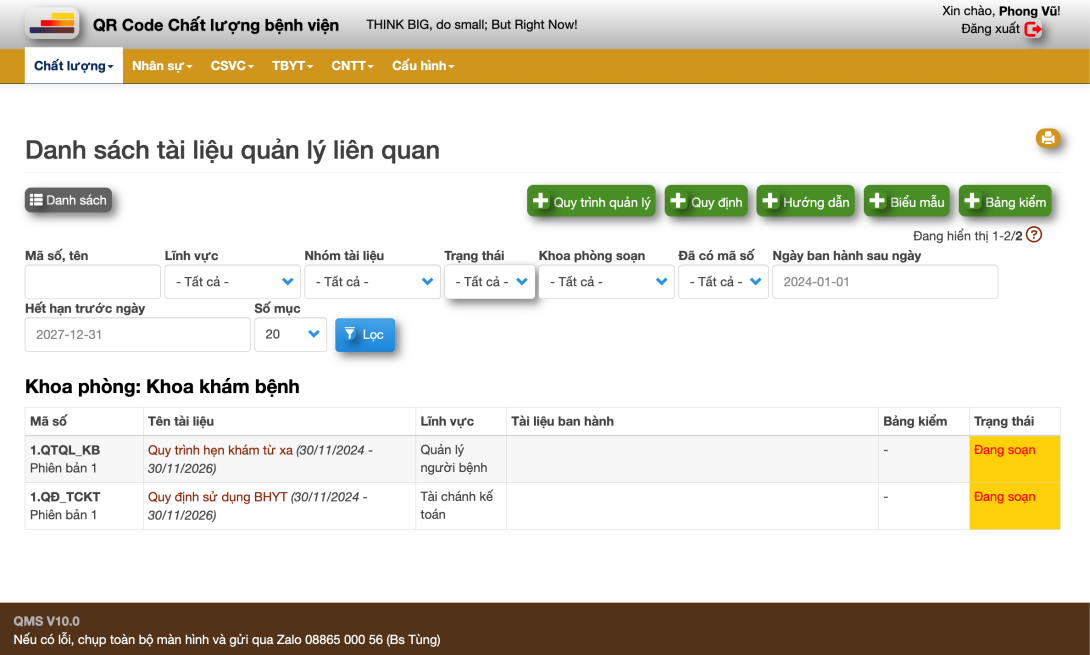The height and width of the screenshot is (655, 1090).
Task: Click the QR Code app logo
Action: [52, 24]
